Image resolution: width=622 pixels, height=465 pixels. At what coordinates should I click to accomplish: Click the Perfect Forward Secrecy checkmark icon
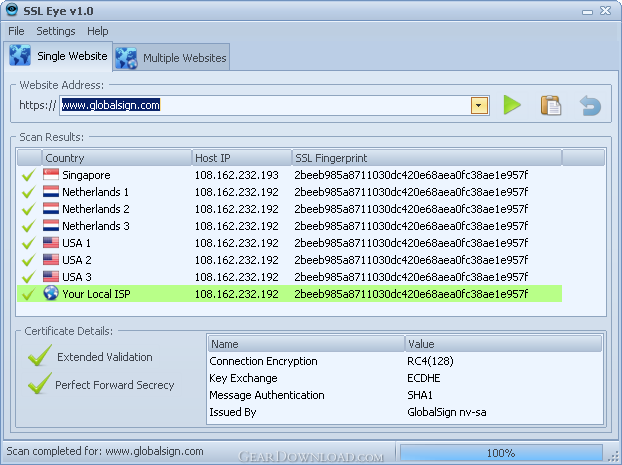coord(40,383)
